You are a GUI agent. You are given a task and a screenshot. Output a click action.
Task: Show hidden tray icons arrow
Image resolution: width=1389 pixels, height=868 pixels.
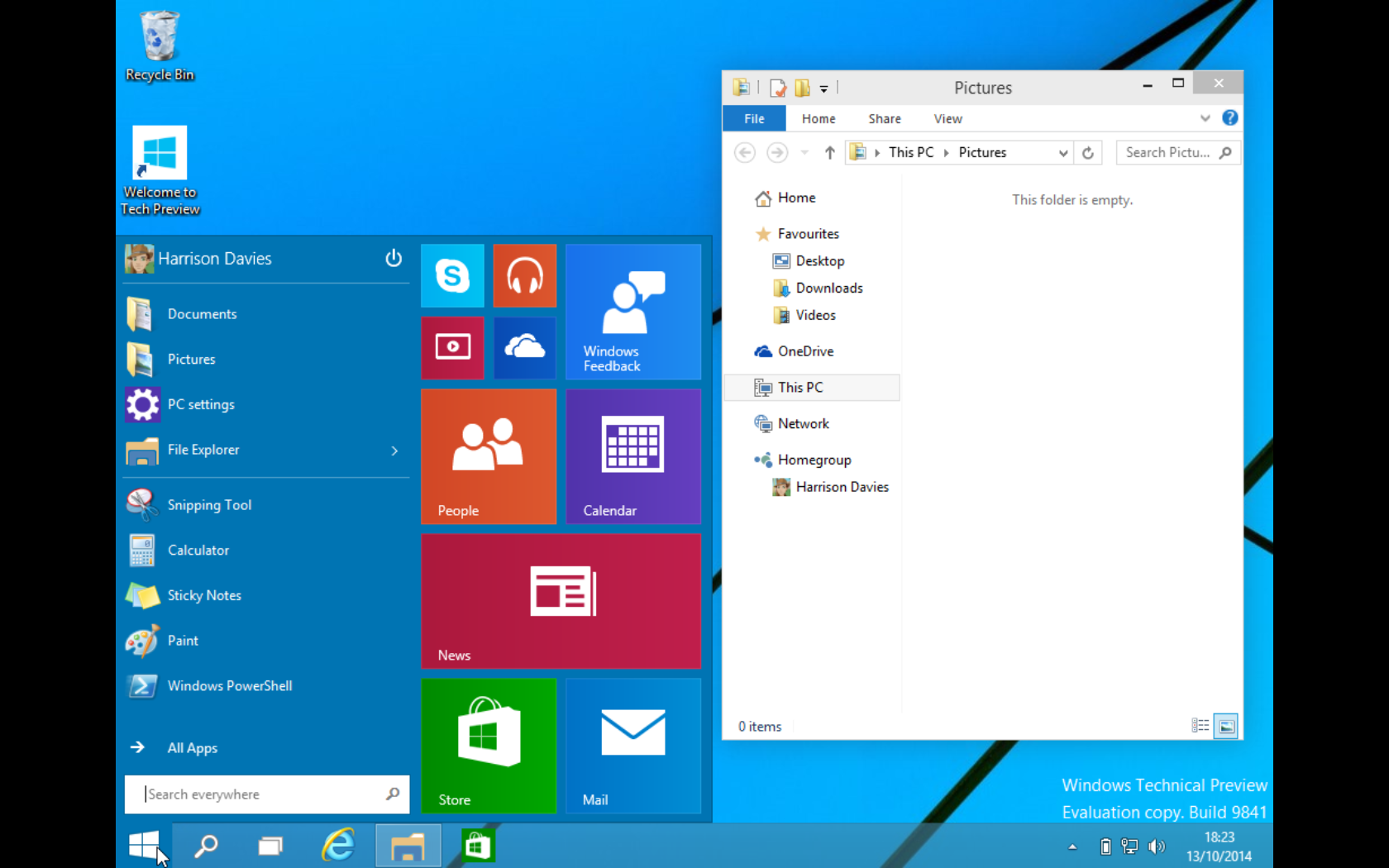click(1072, 847)
